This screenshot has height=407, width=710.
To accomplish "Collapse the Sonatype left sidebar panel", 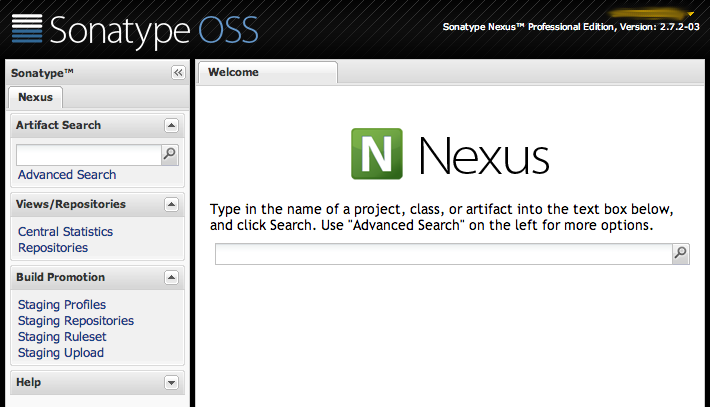I will (178, 73).
